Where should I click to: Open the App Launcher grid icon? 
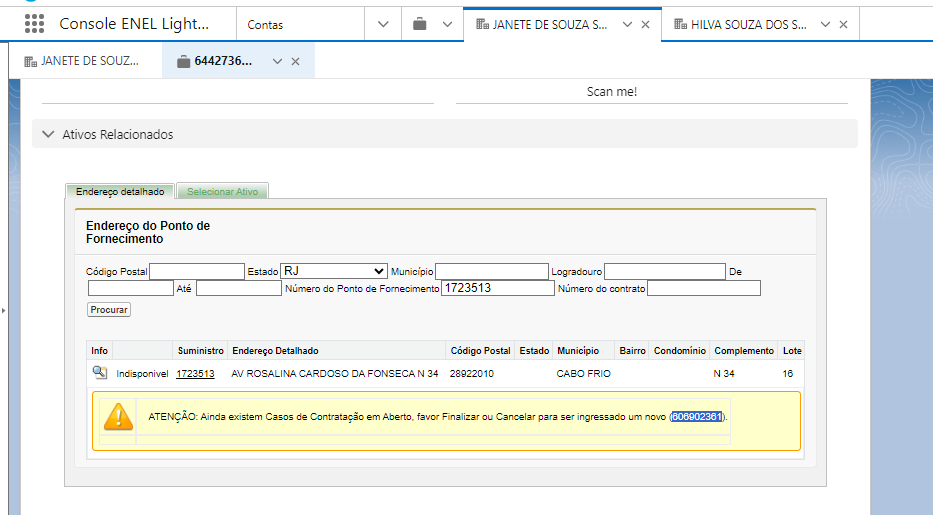pyautogui.click(x=35, y=24)
